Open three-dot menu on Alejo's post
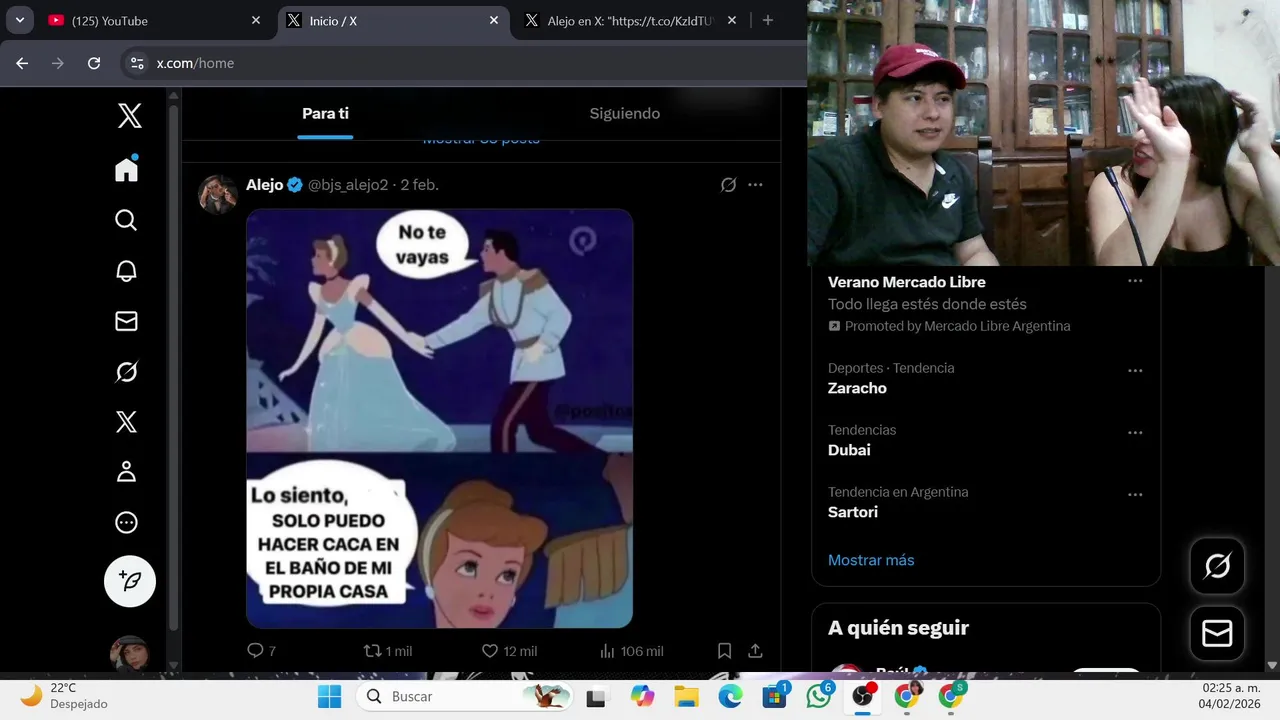Image resolution: width=1280 pixels, height=720 pixels. coord(755,185)
